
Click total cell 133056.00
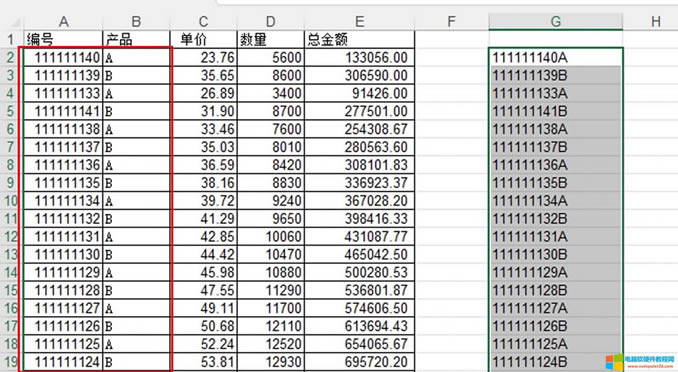[x=359, y=58]
